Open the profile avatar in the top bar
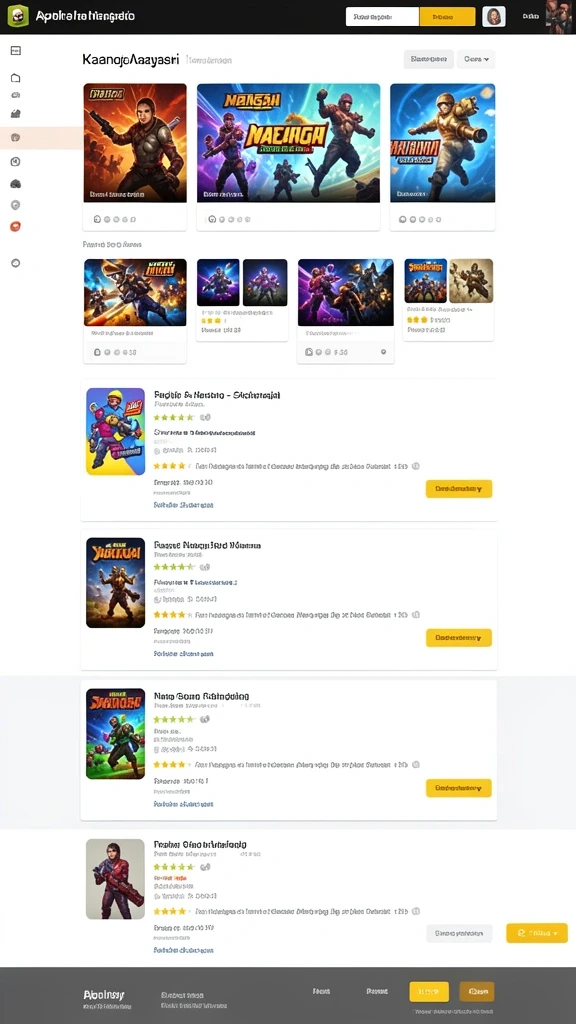The height and width of the screenshot is (1024, 576). pos(494,16)
